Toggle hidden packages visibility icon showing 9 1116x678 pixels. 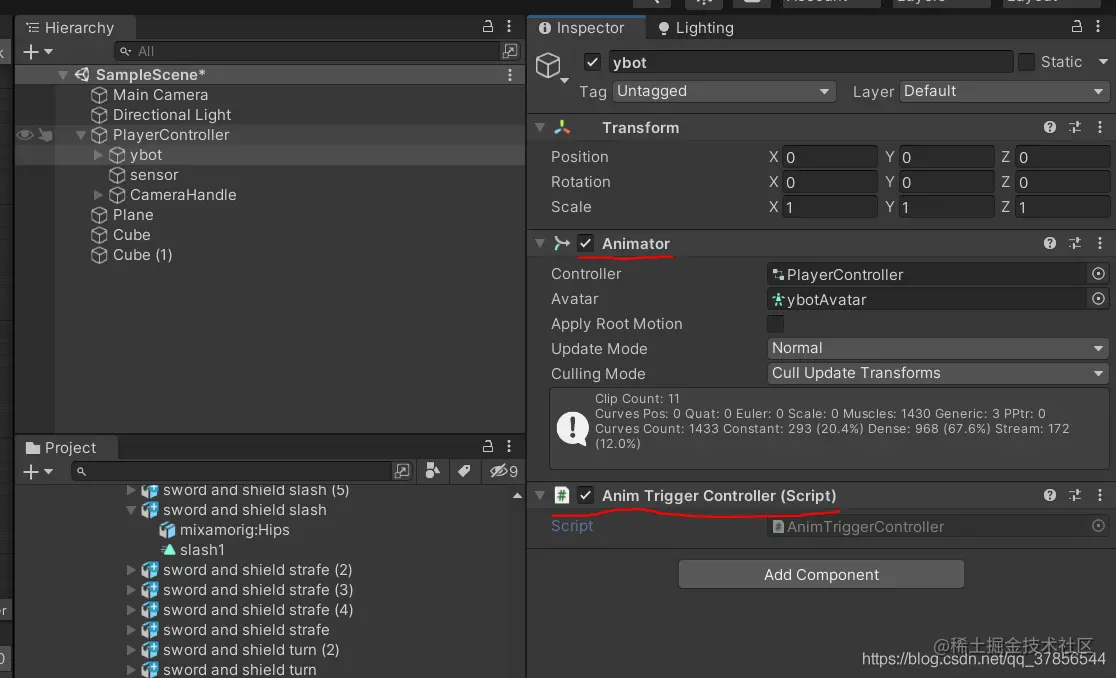(x=504, y=471)
